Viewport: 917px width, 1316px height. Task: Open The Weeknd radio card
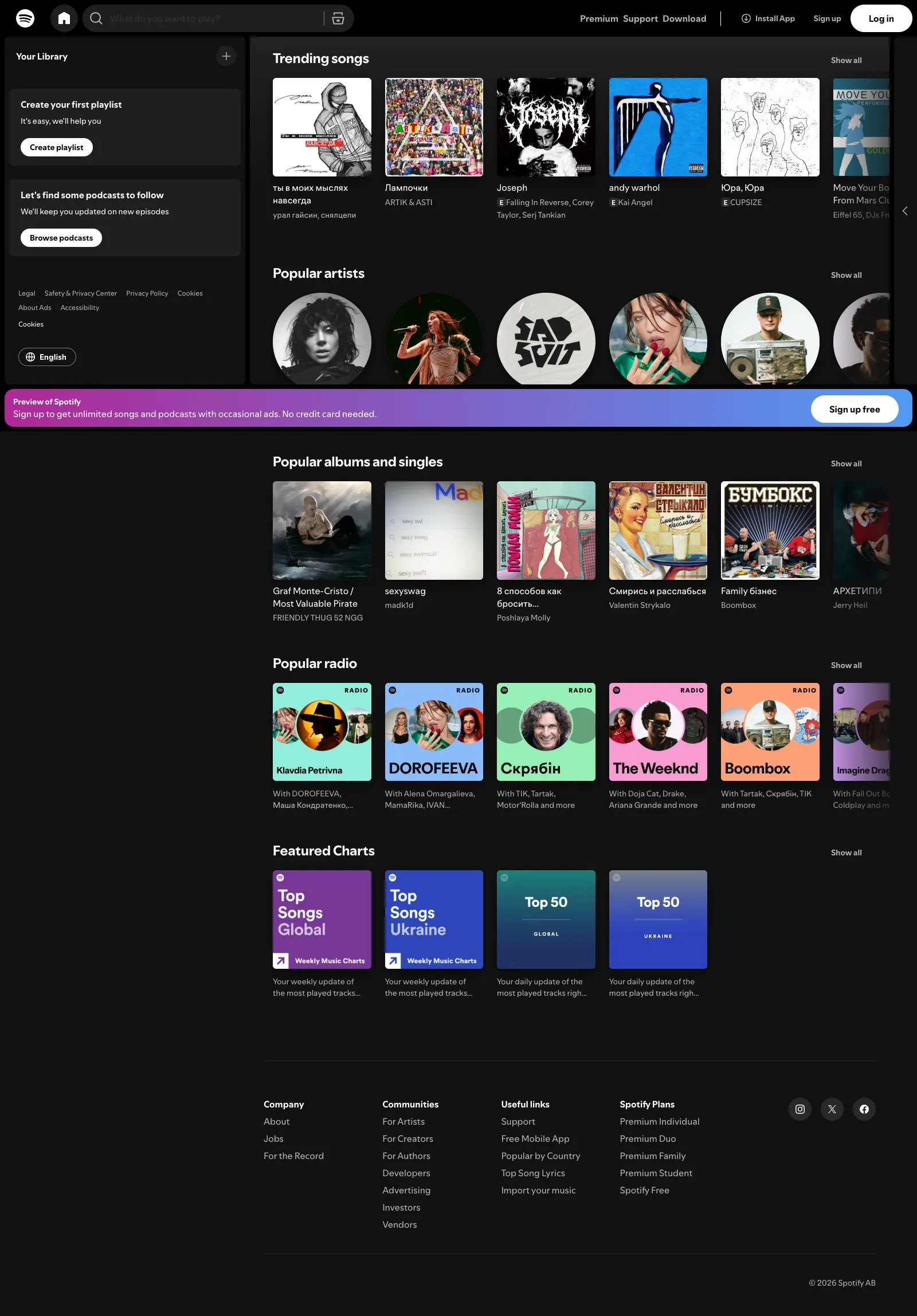pos(658,732)
